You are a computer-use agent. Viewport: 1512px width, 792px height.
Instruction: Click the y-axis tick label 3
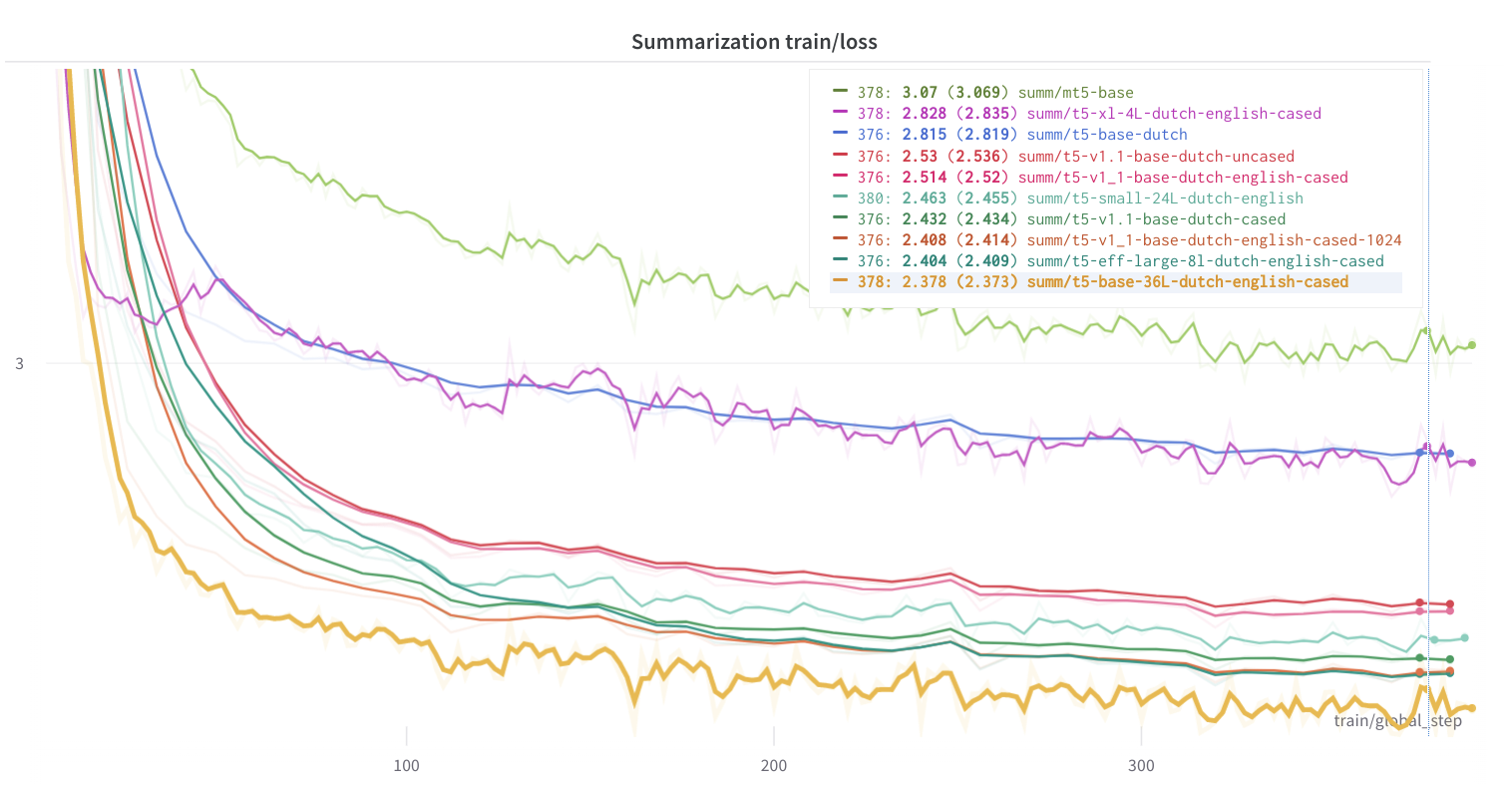[20, 364]
